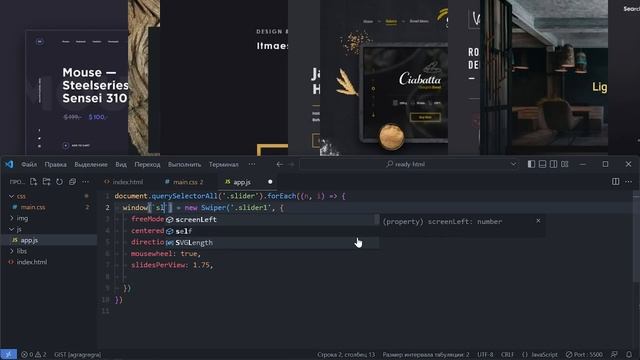Open index.html in the file tree
Image resolution: width=640 pixels, height=360 pixels.
tap(31, 262)
